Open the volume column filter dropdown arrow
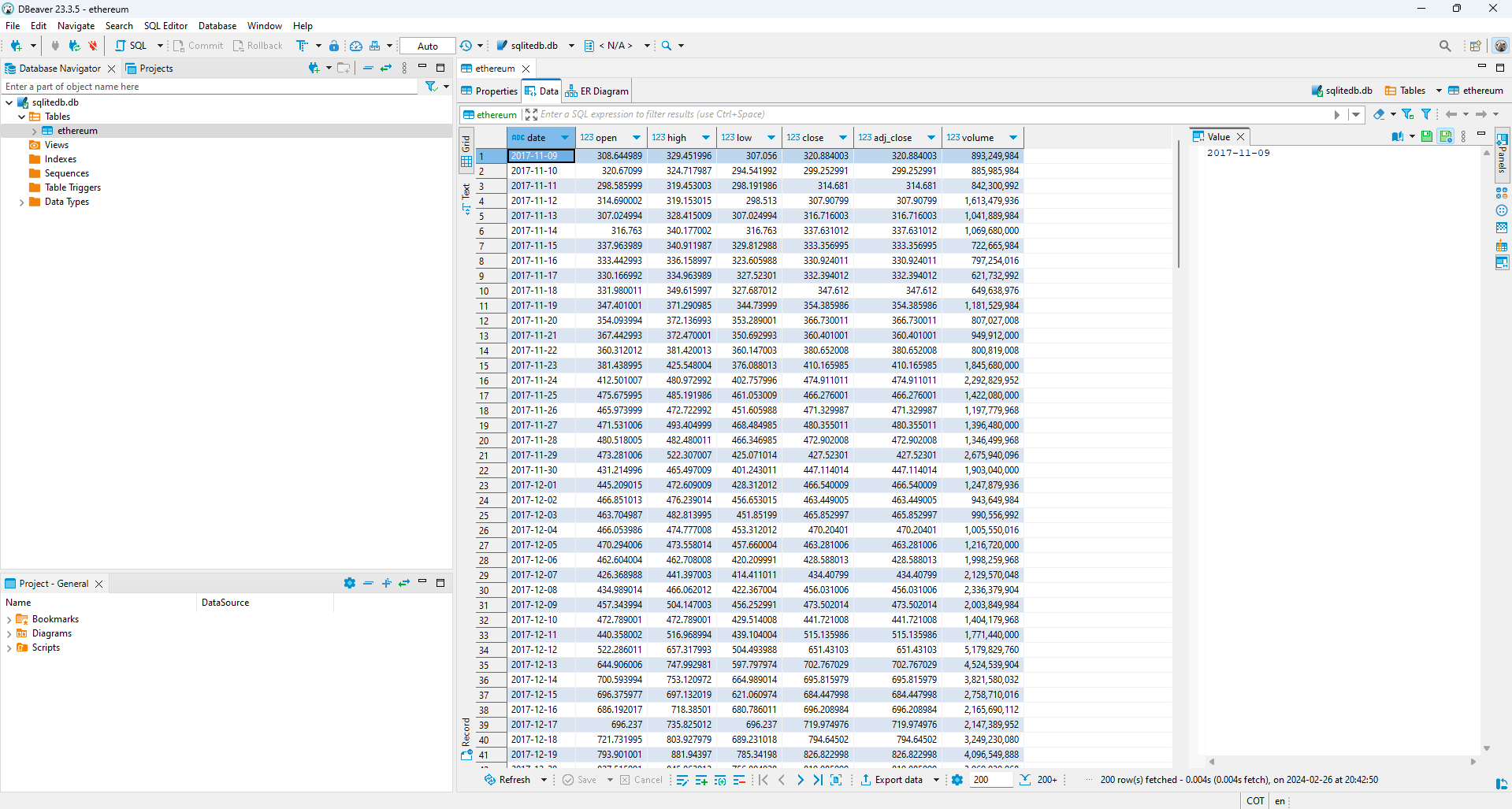Image resolution: width=1512 pixels, height=809 pixels. point(1013,138)
